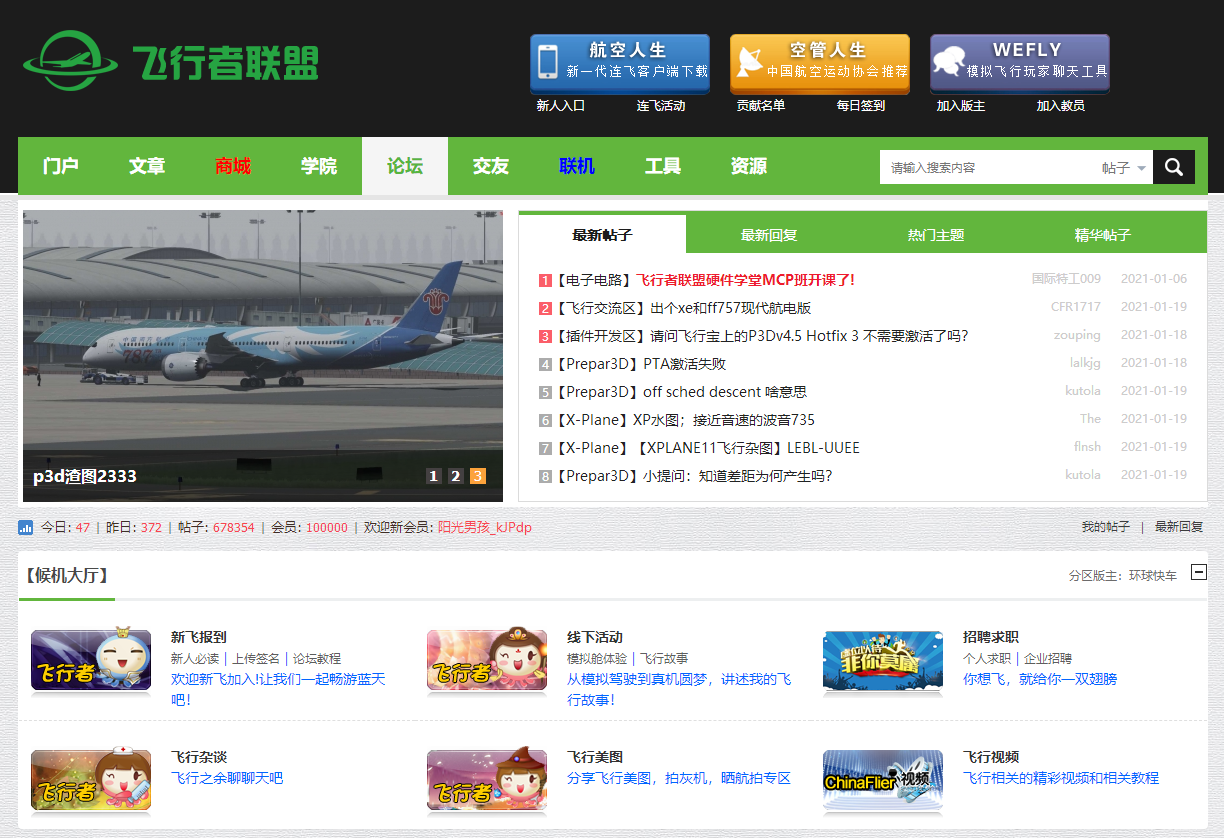
Task: Open the 帖子 search type dropdown
Action: (1120, 168)
